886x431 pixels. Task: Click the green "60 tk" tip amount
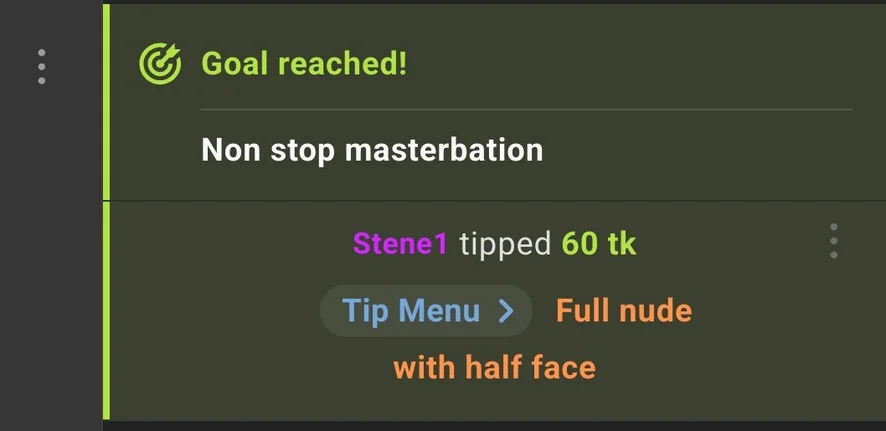click(598, 243)
